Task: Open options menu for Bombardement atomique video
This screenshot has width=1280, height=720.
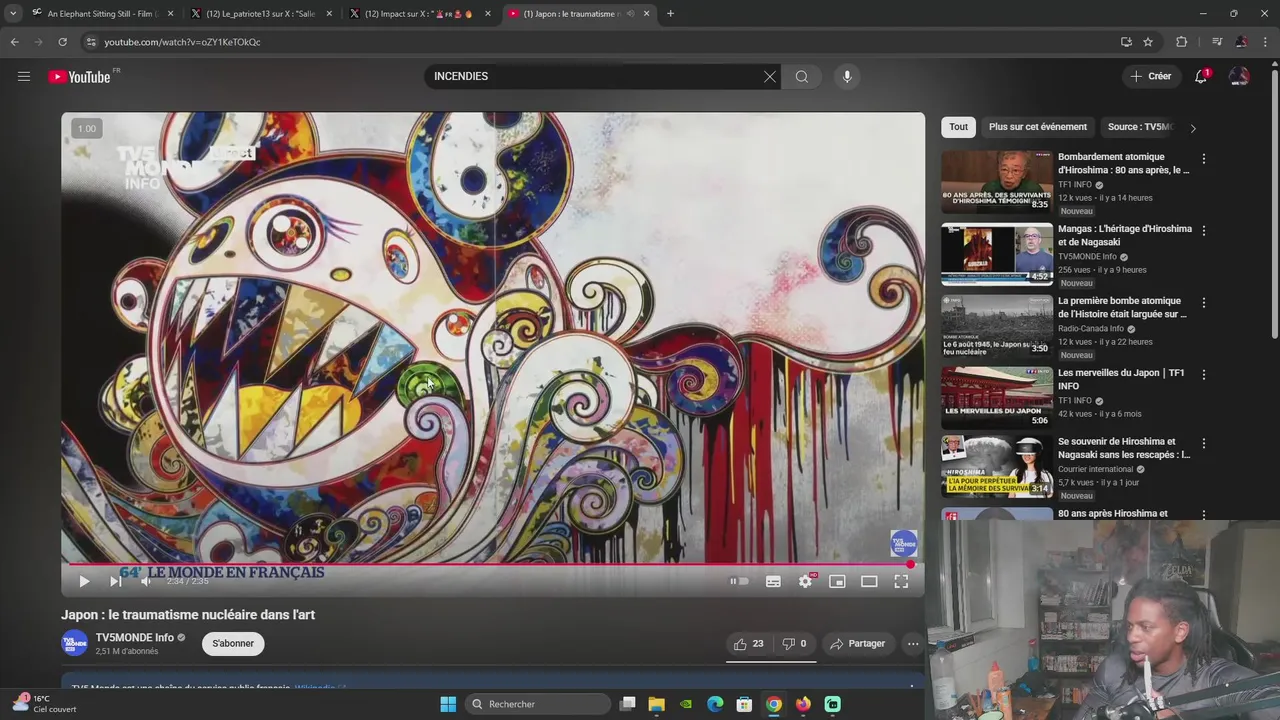Action: click(1203, 158)
